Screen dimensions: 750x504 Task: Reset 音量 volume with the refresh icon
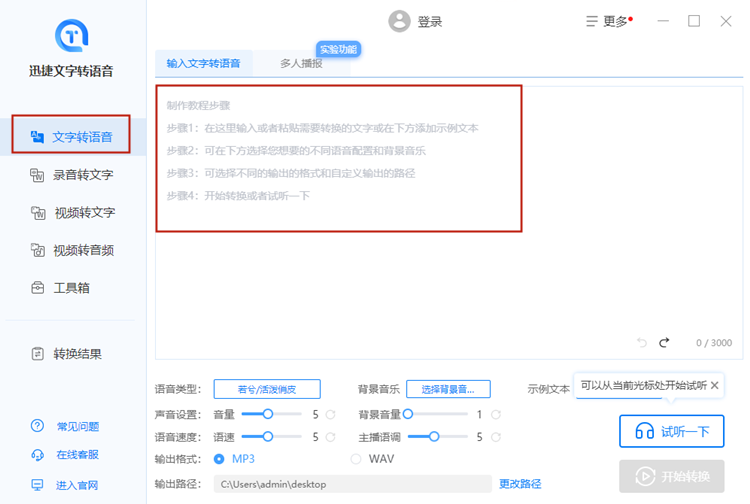(x=331, y=415)
